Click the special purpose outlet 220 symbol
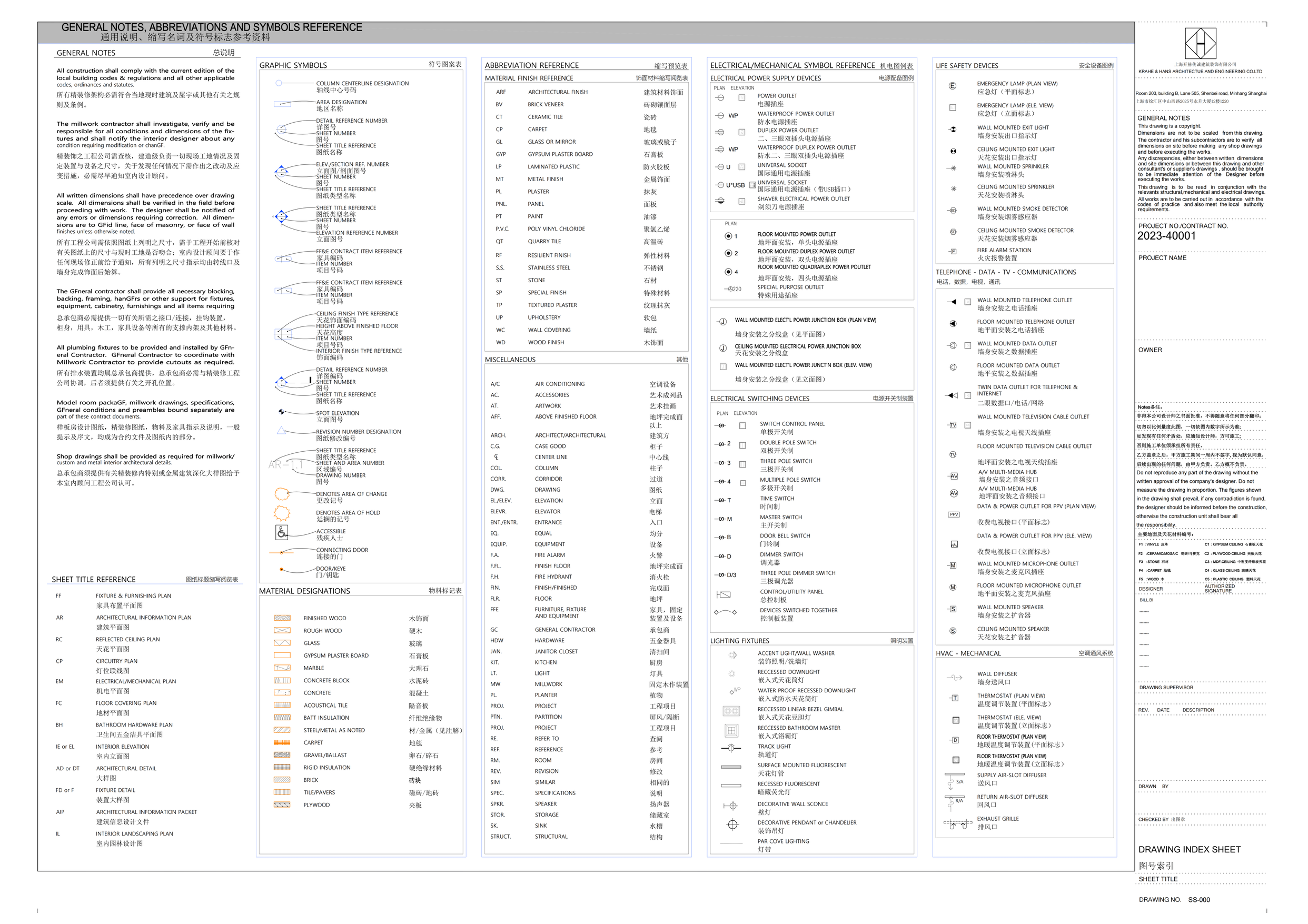This screenshot has height=924, width=1308. tap(732, 289)
